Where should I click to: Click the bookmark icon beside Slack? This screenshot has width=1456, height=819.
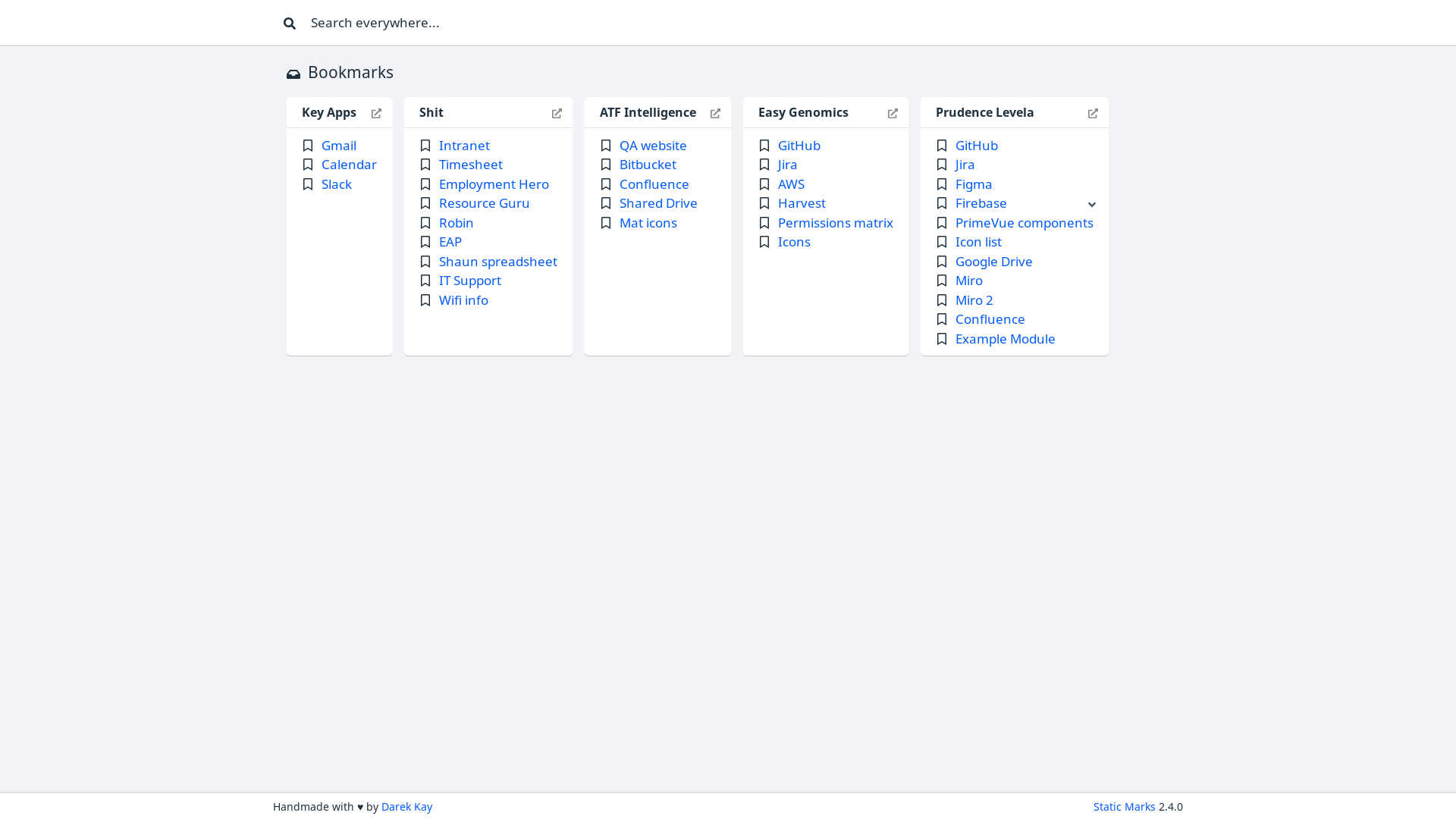308,184
